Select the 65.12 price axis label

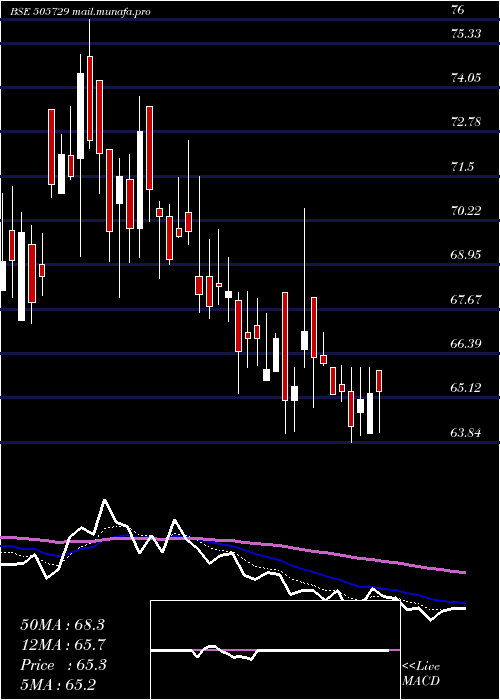point(466,388)
